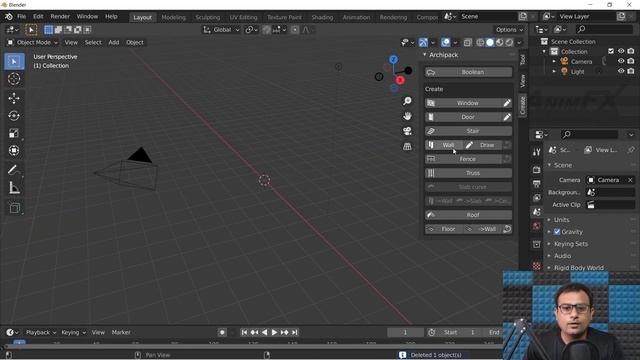Click the viewport zoom magnifier icon

pyautogui.click(x=407, y=101)
